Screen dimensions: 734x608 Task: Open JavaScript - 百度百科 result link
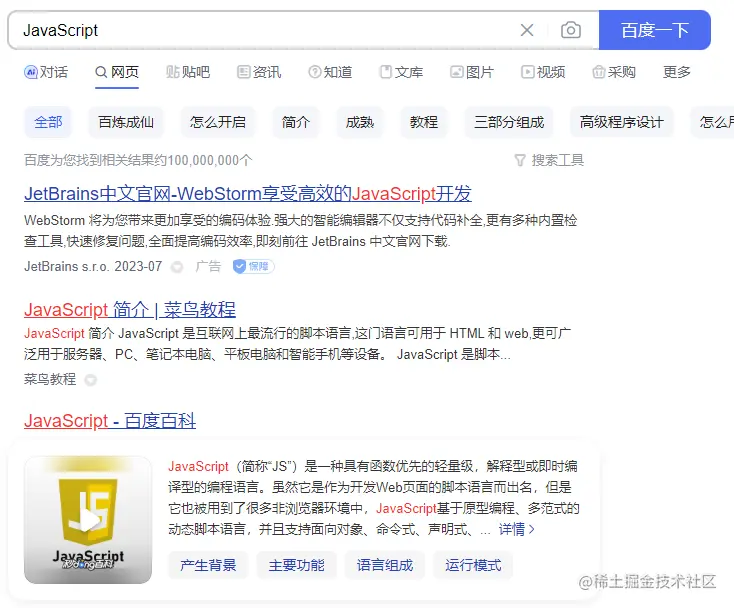point(110,420)
